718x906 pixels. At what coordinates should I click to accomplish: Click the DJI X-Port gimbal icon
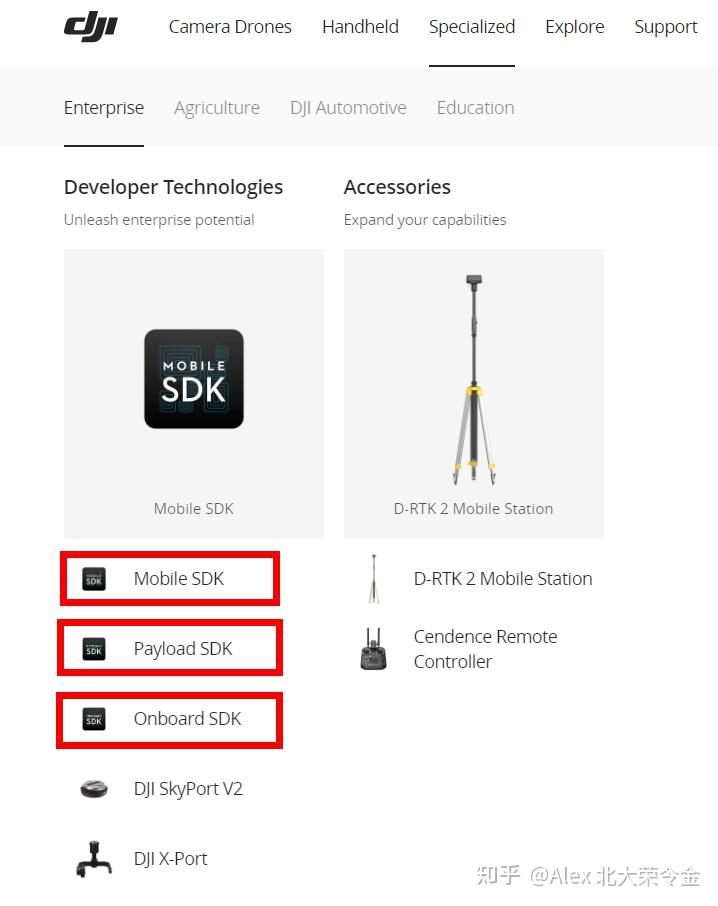(x=94, y=859)
